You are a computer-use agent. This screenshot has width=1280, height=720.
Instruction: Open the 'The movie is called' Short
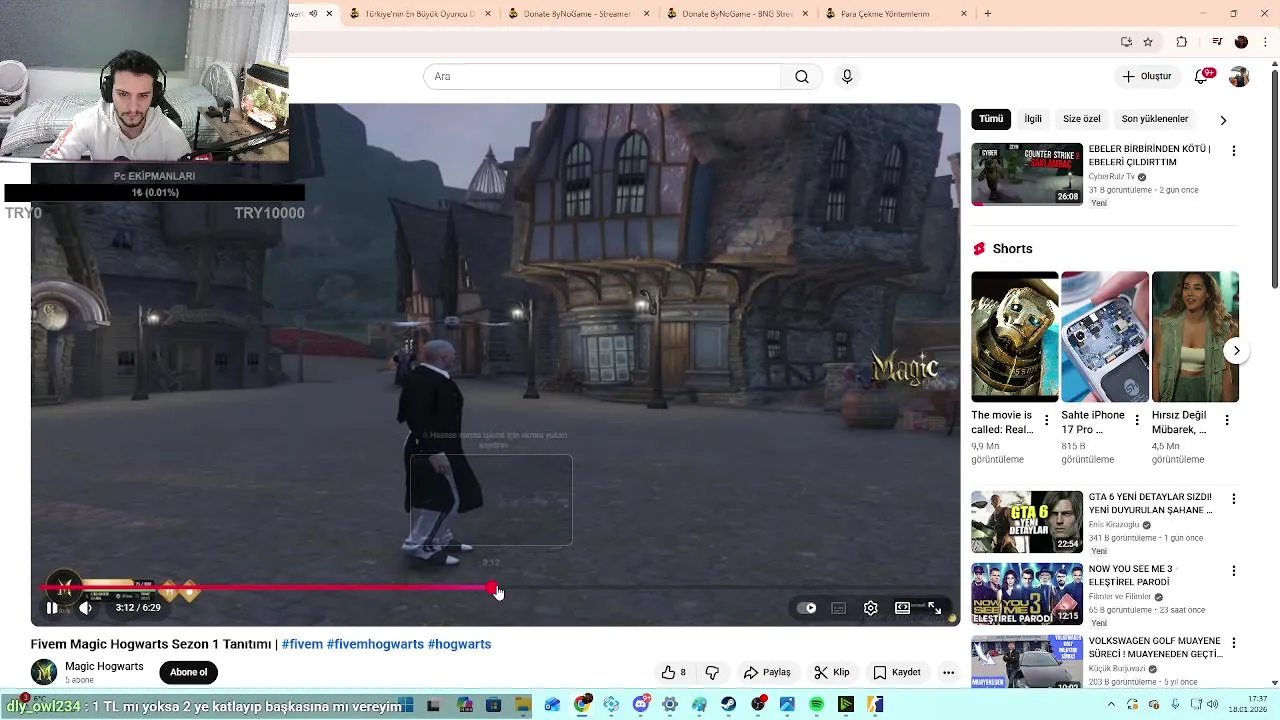[1015, 337]
